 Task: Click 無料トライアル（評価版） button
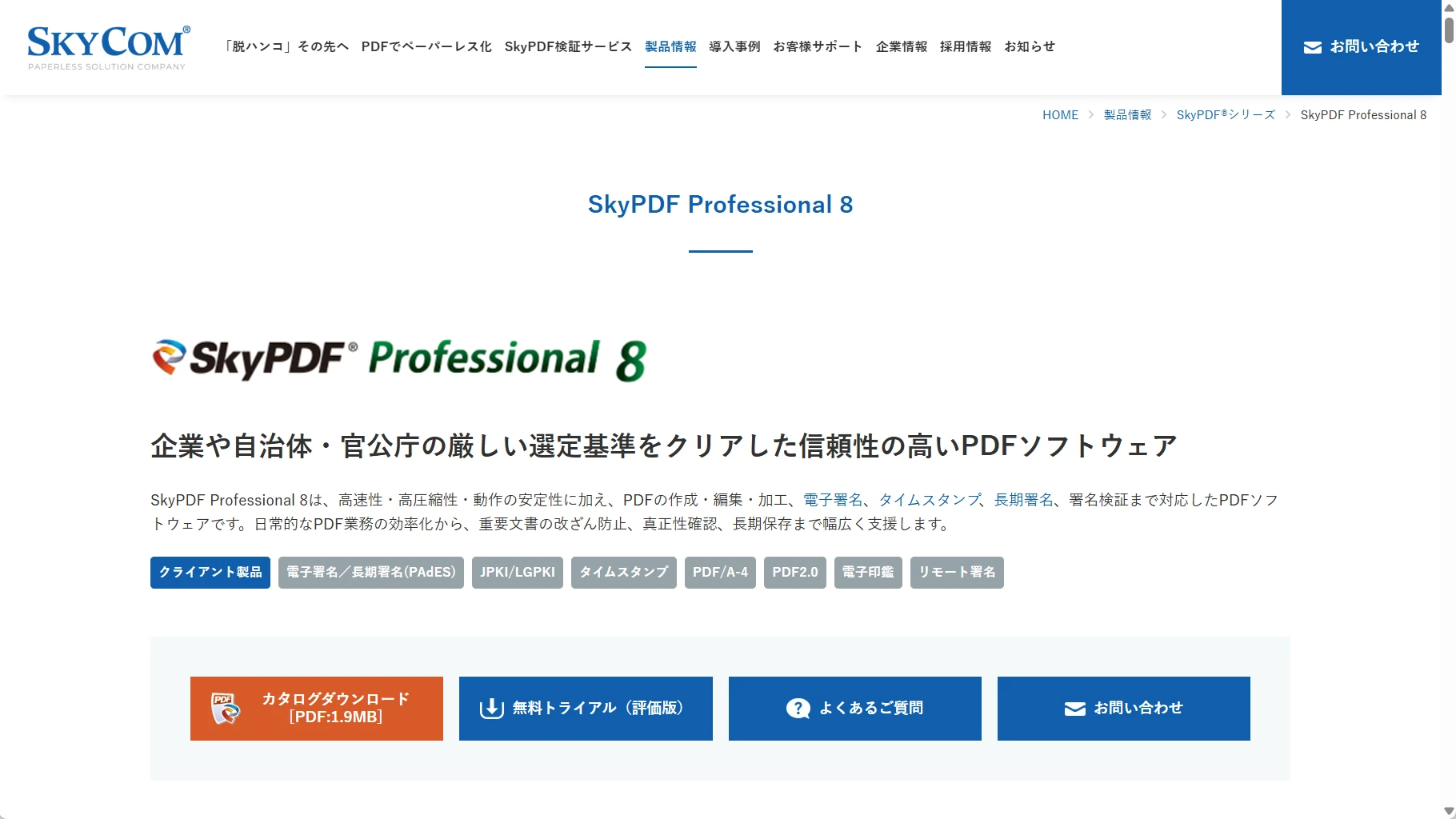[x=586, y=709]
